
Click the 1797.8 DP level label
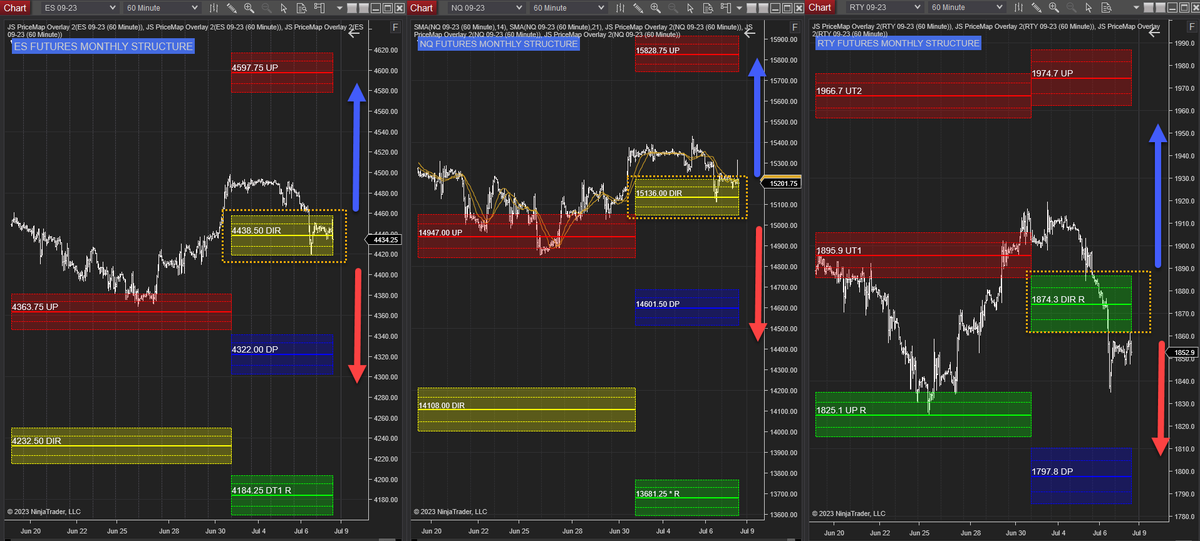click(x=1053, y=470)
